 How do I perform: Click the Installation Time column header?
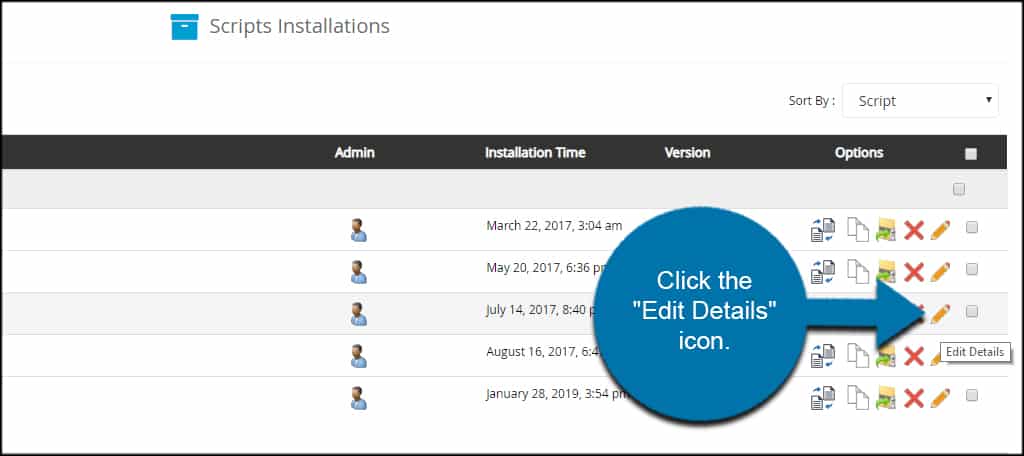tap(535, 153)
